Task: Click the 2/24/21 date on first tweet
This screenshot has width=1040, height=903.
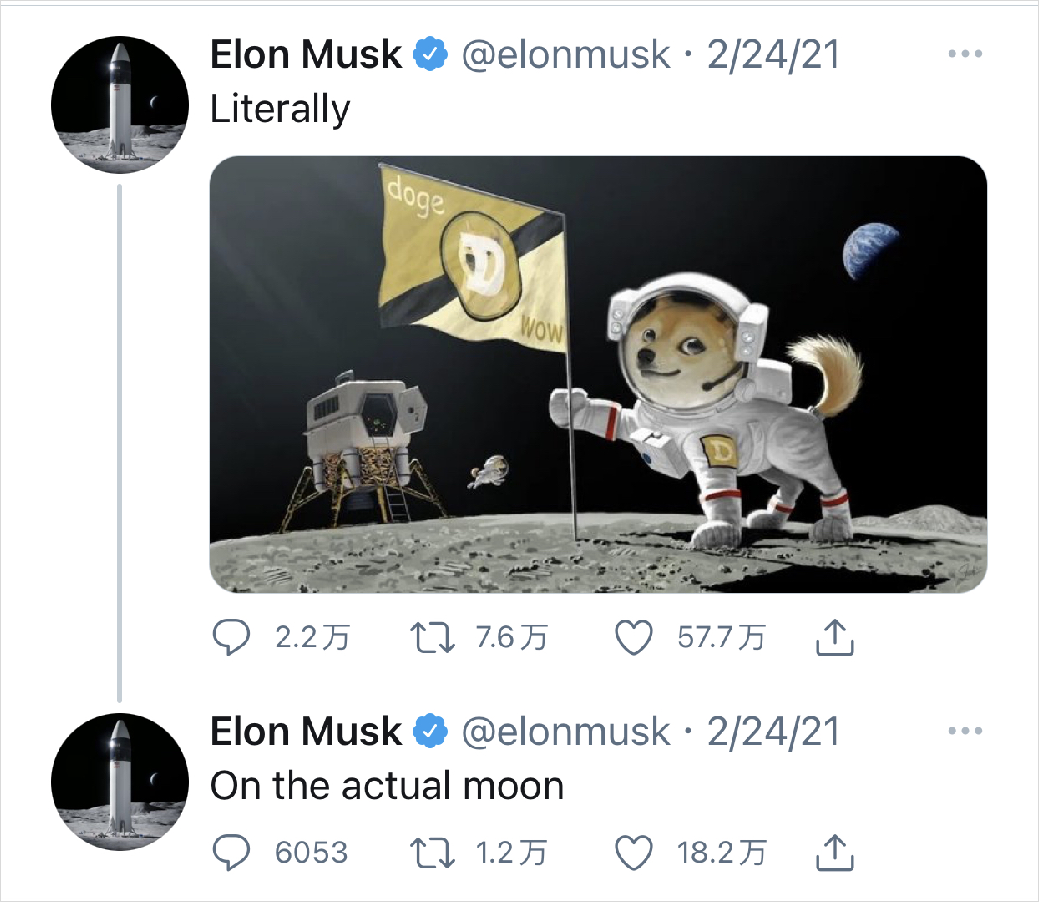Action: [x=773, y=54]
